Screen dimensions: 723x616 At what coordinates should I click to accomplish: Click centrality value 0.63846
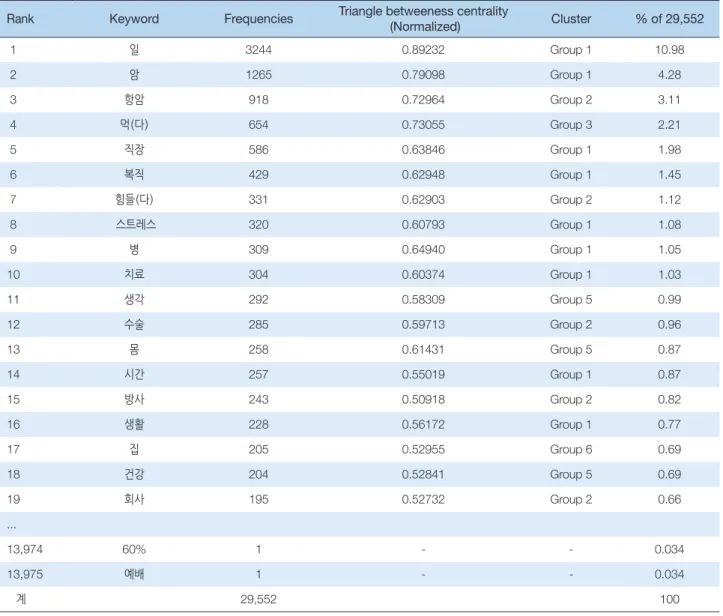(423, 149)
